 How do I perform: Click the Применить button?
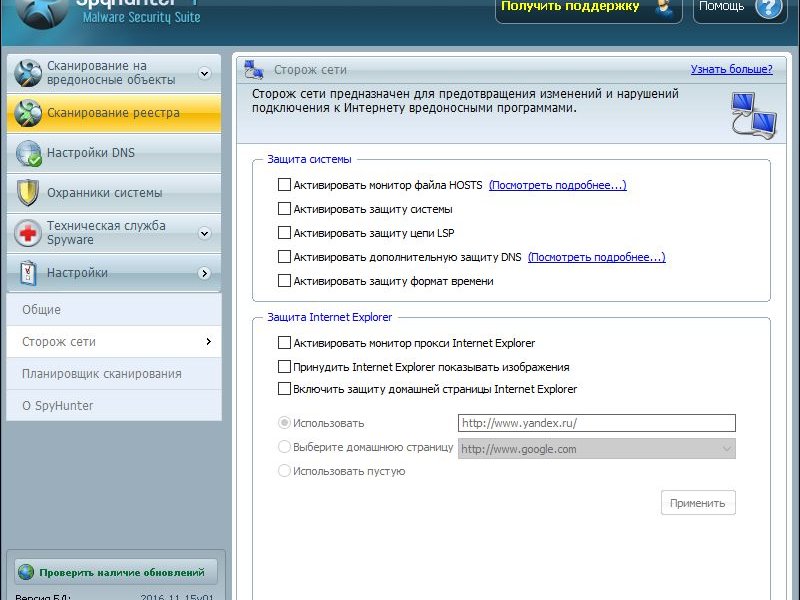(x=698, y=503)
